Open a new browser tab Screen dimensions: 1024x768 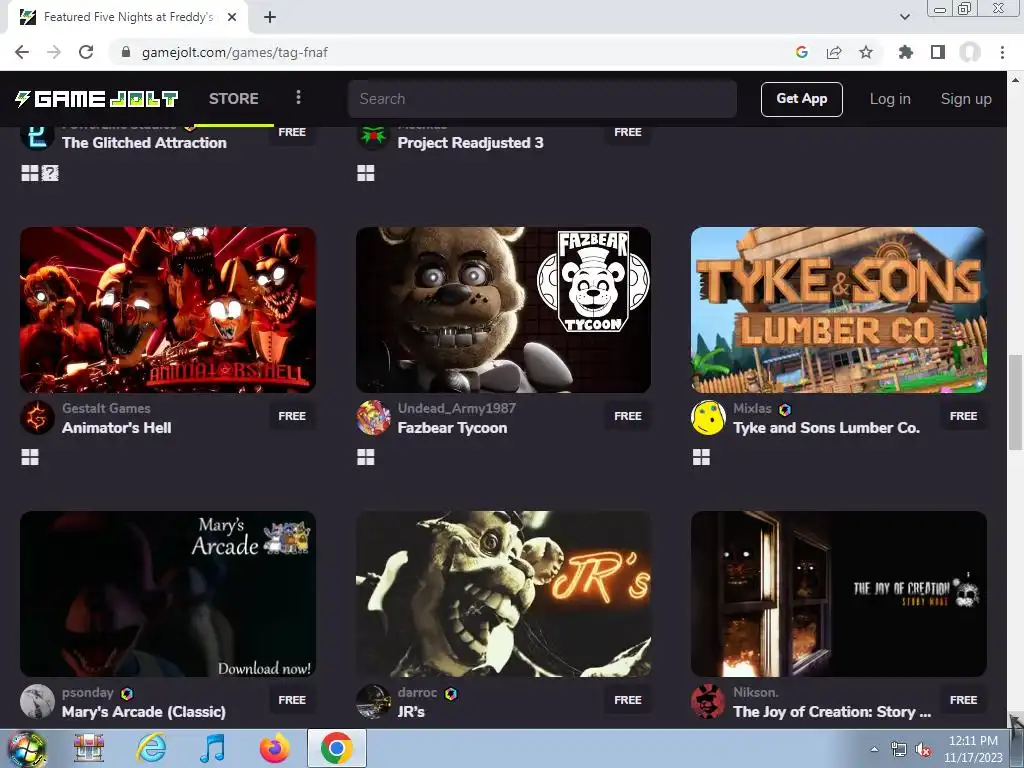(x=270, y=17)
